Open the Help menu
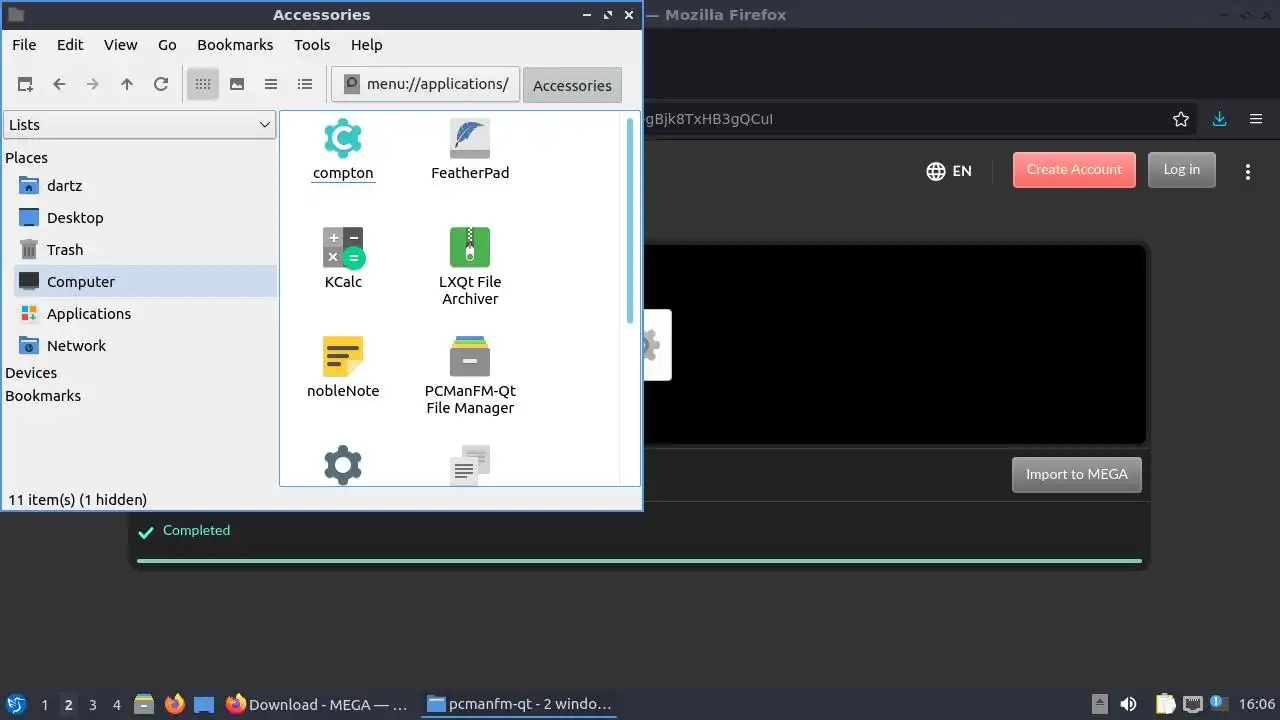The image size is (1280, 720). [x=366, y=45]
